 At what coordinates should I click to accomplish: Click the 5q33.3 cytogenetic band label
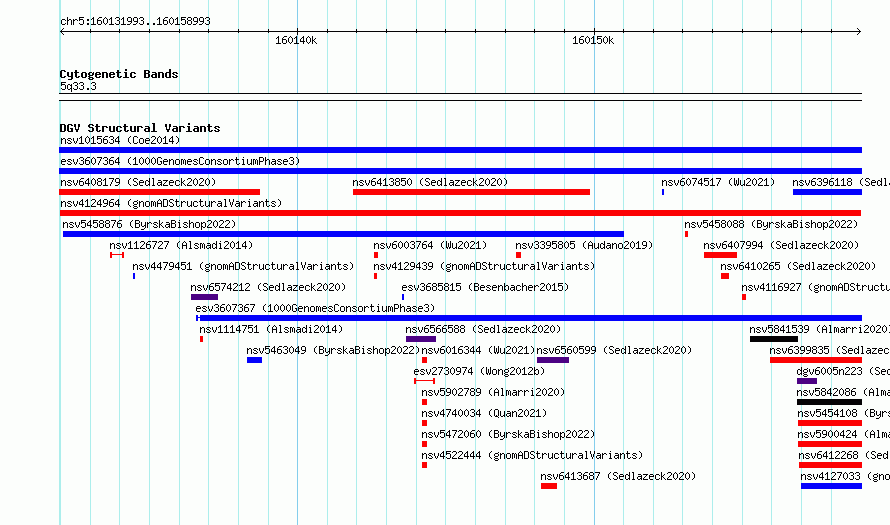pyautogui.click(x=78, y=87)
